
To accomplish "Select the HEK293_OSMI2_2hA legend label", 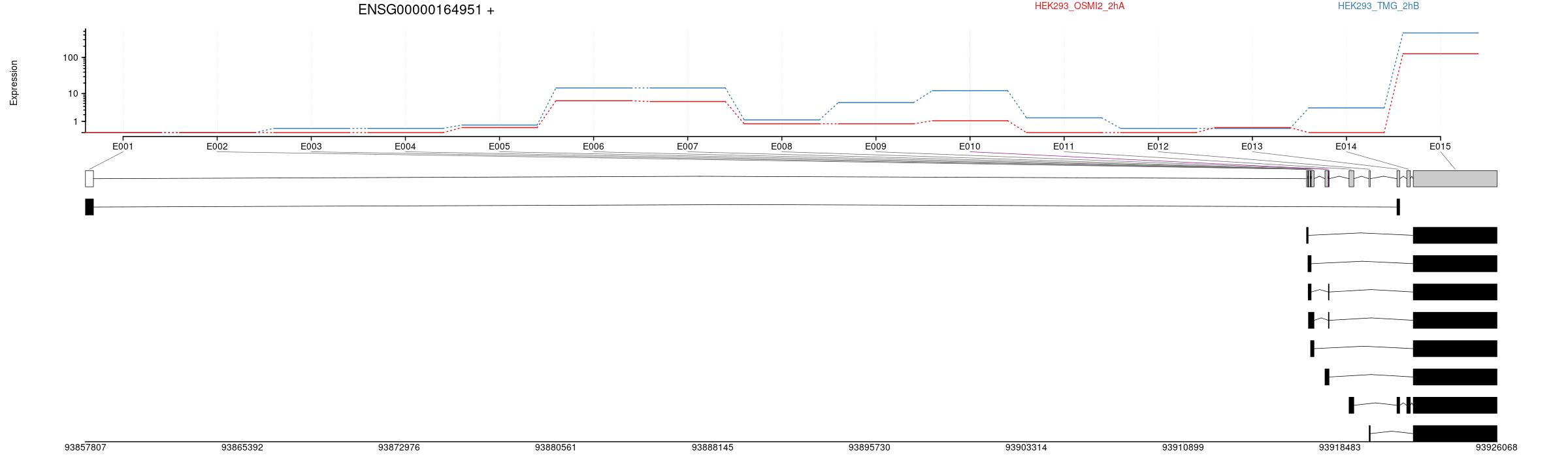I will (x=1080, y=6).
